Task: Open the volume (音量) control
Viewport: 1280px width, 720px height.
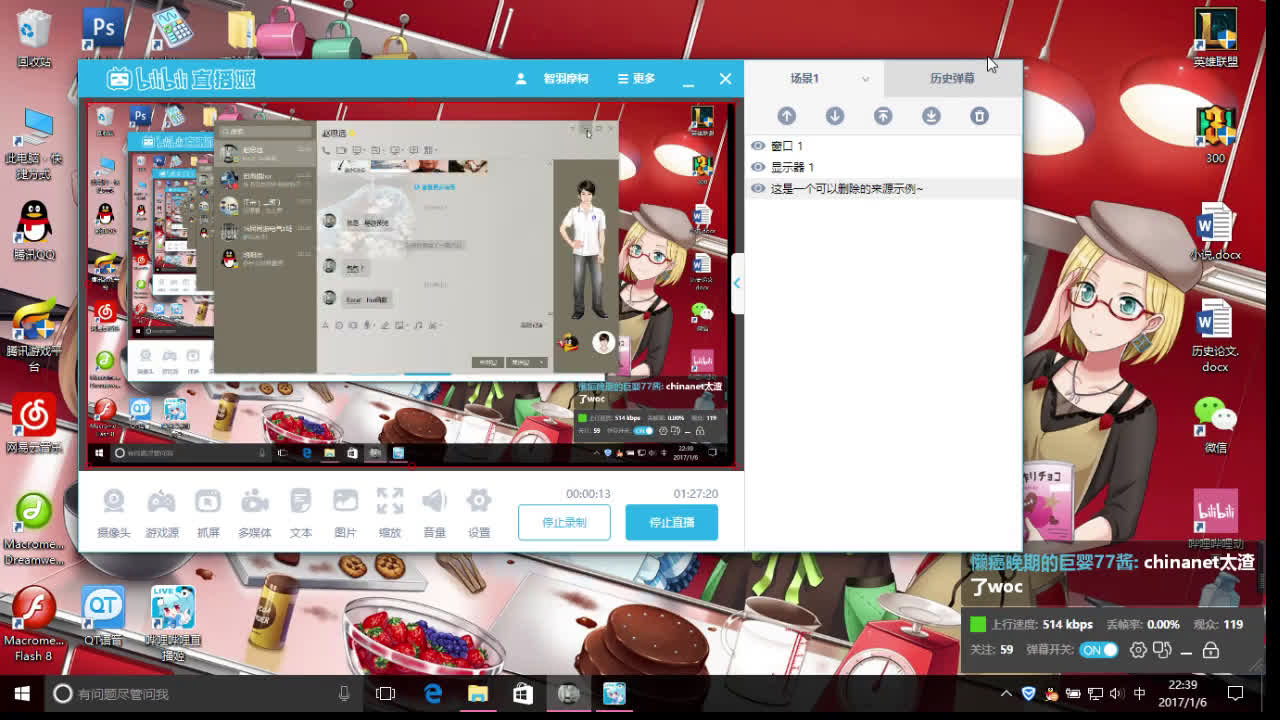Action: (x=434, y=513)
